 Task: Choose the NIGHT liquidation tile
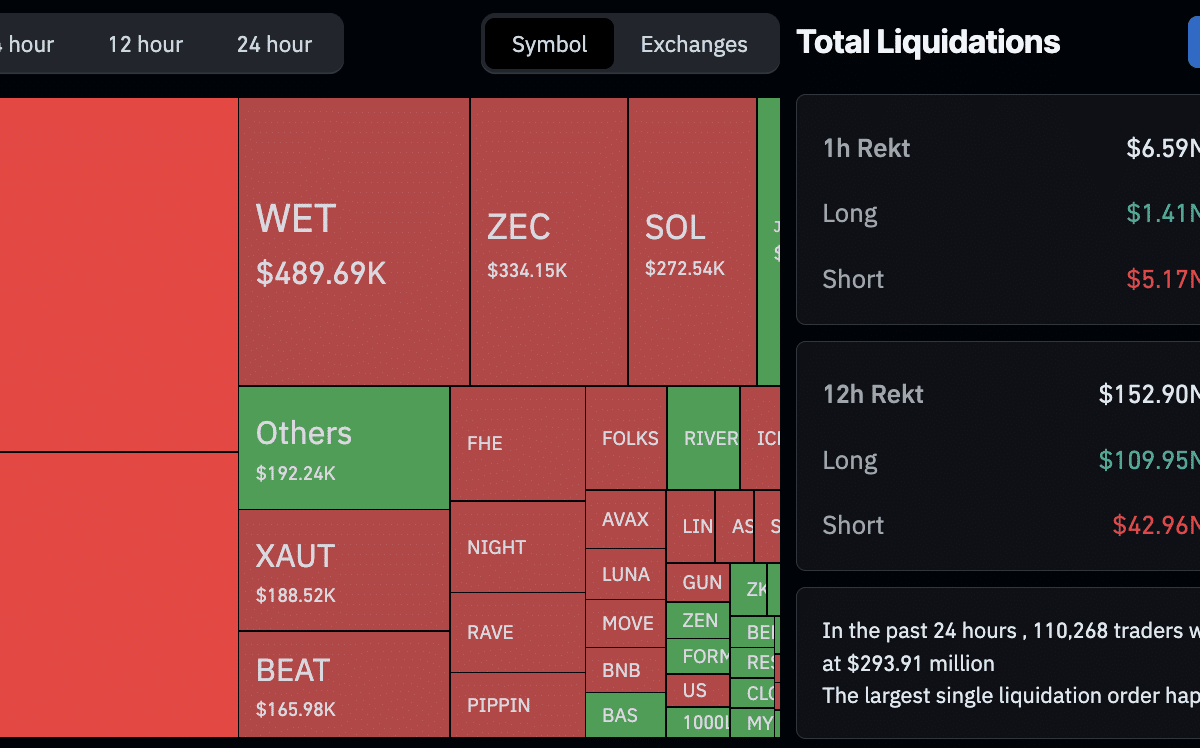[x=517, y=547]
